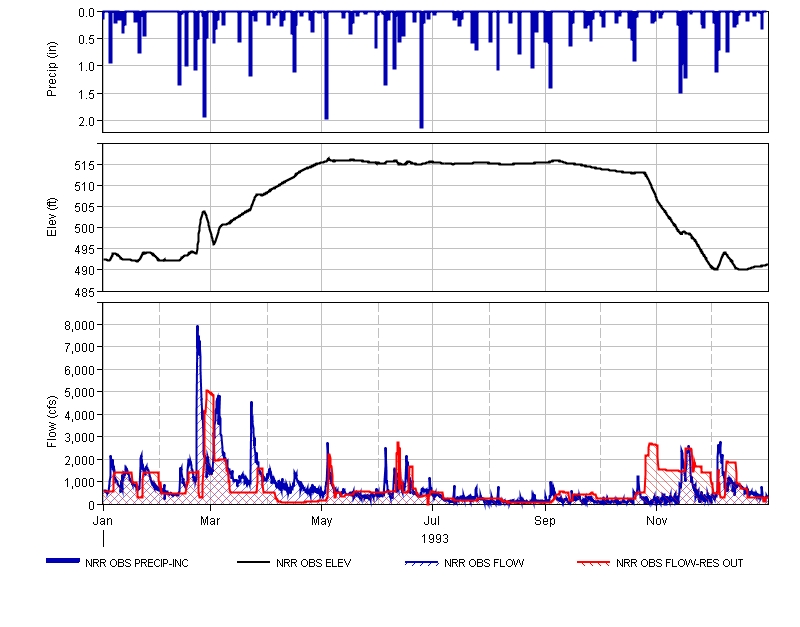Viewport: 800px width, 627px height.
Task: Click the Jul label on time axis
Action: (x=432, y=521)
